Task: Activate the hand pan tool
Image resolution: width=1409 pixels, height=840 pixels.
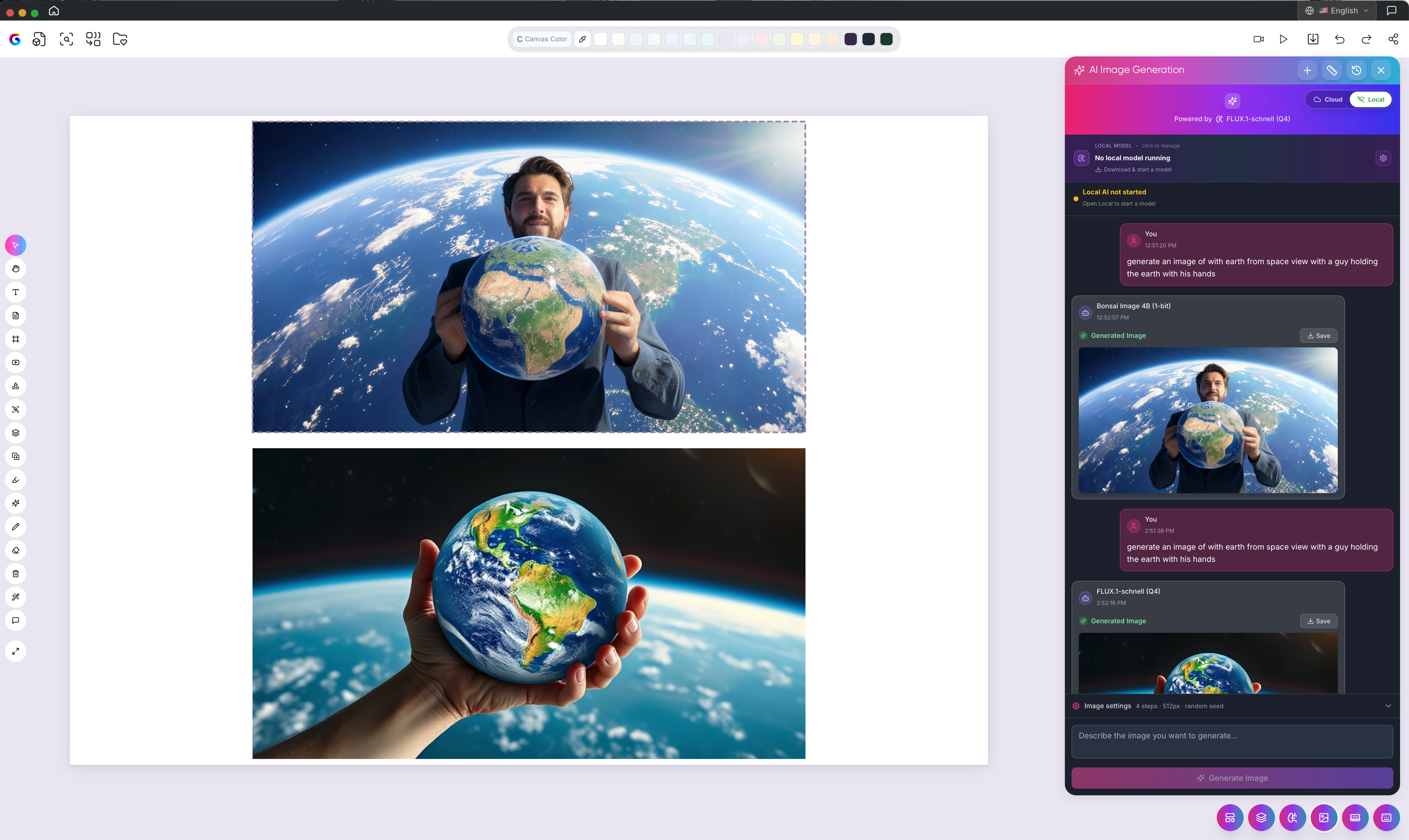Action: click(x=16, y=269)
